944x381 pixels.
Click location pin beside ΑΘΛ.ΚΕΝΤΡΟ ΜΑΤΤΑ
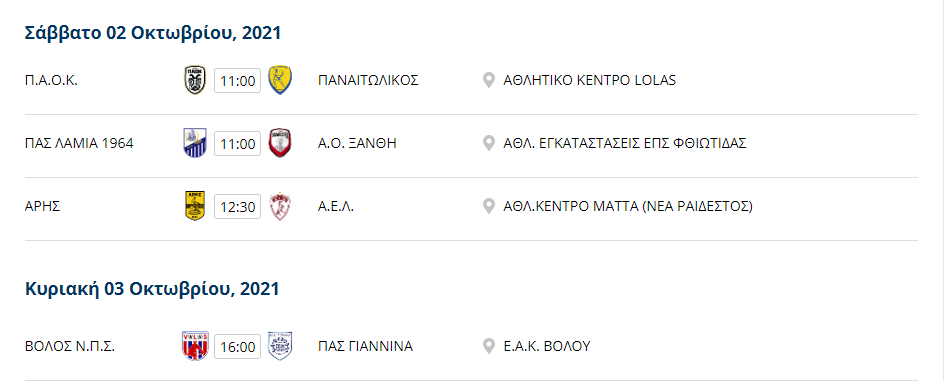489,206
